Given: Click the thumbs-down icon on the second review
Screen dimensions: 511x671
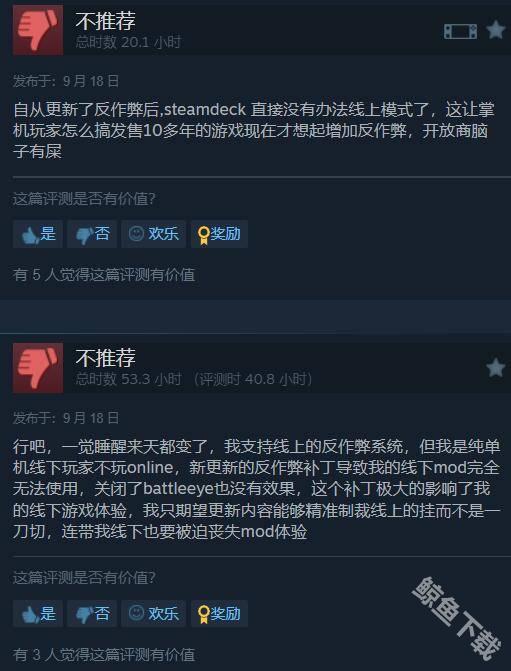Looking at the screenshot, I should pyautogui.click(x=38, y=368).
